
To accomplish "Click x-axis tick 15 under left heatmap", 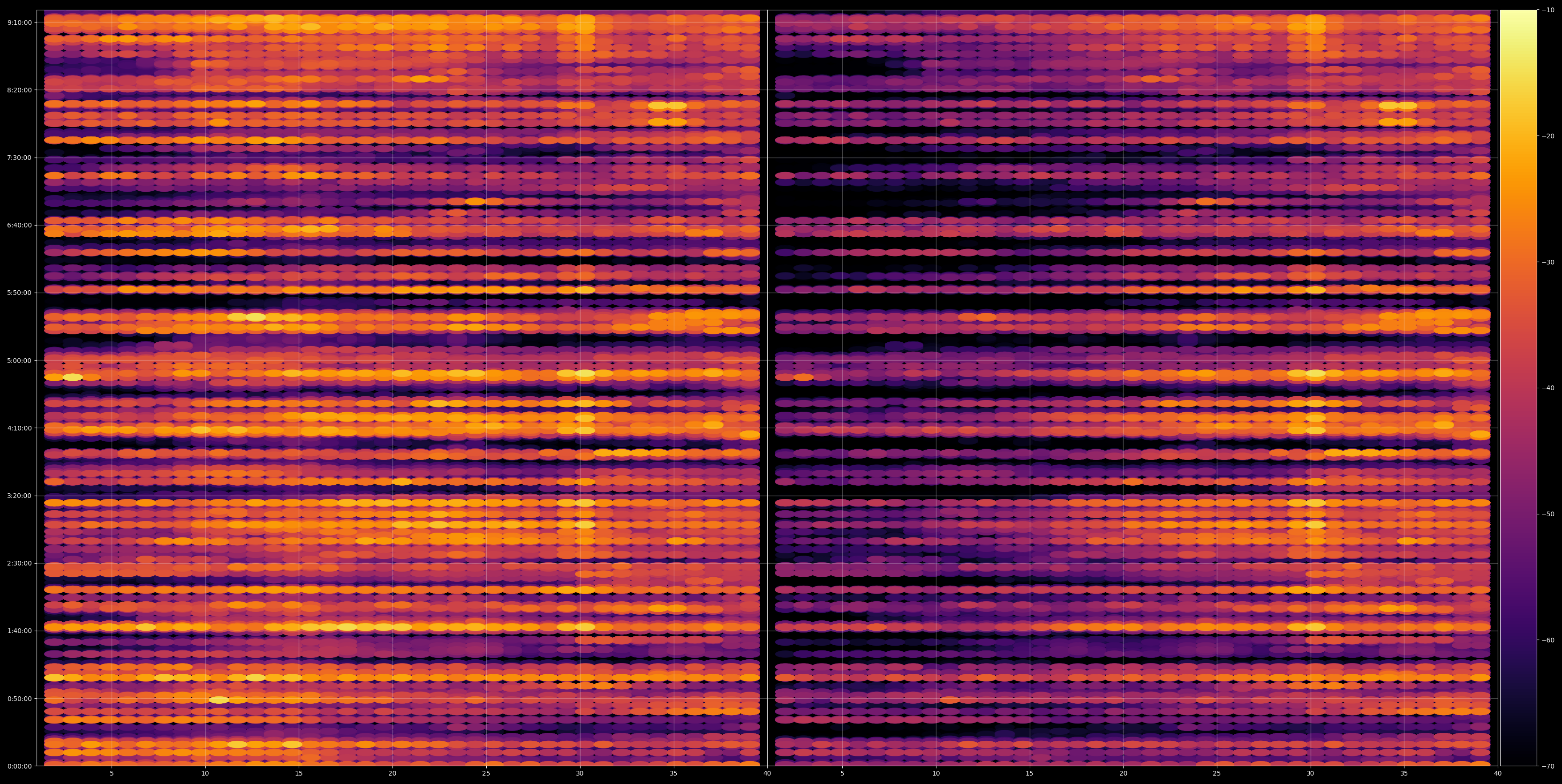I will [x=299, y=774].
